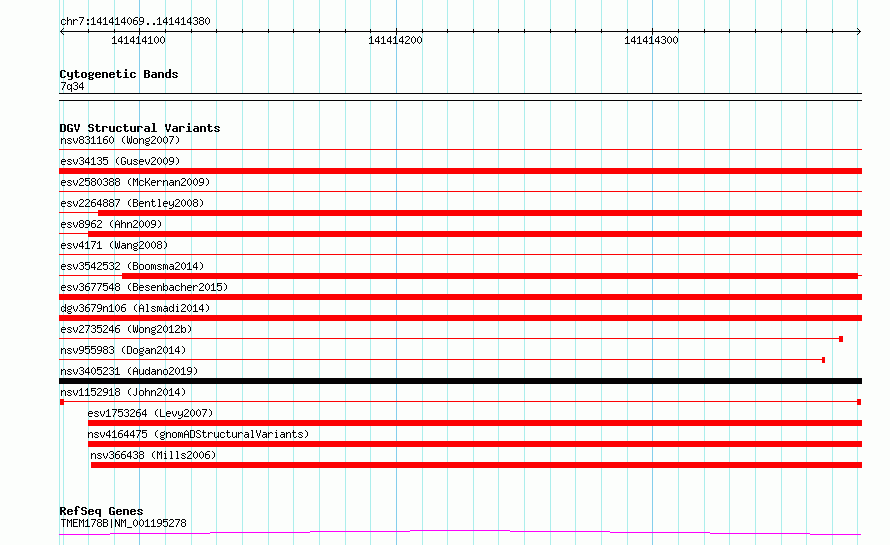Click the black nsv3405231 variant bar

coord(460,381)
